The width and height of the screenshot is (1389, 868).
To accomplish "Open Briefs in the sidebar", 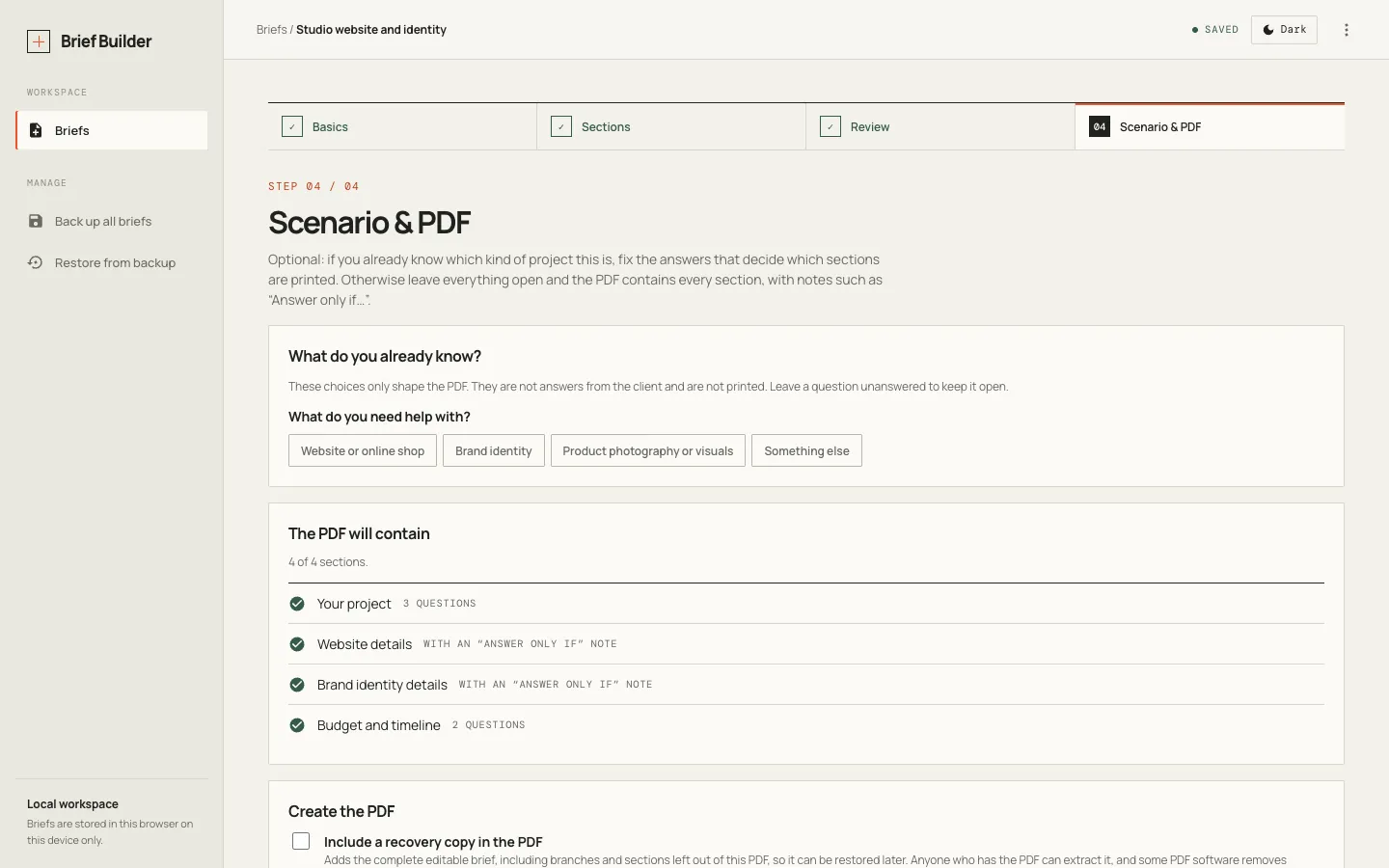I will tap(112, 130).
